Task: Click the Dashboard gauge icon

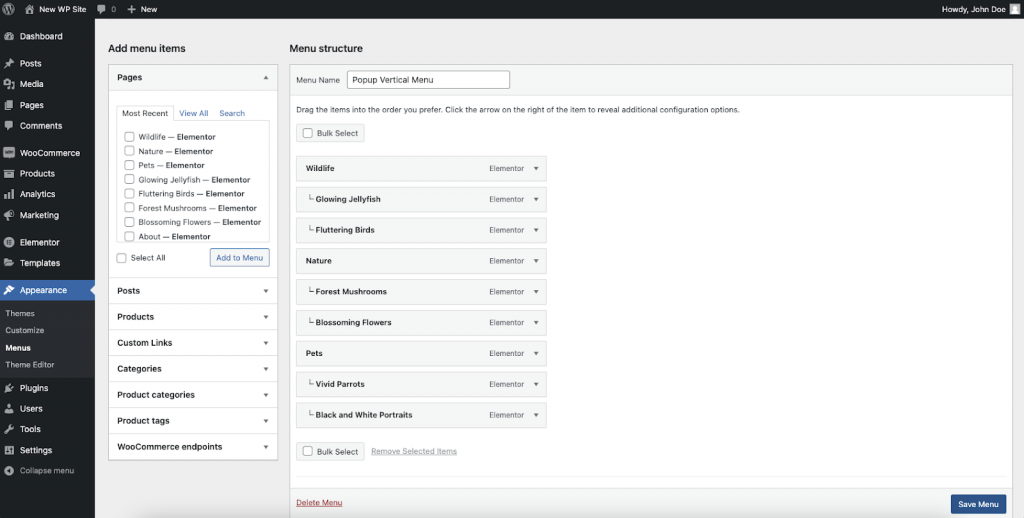Action: coord(9,37)
